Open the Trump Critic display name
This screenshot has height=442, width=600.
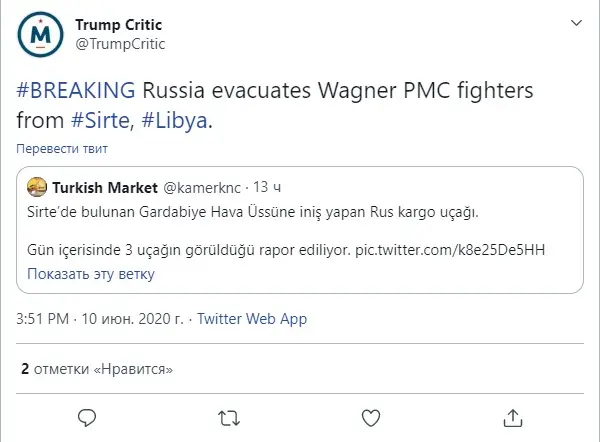point(118,24)
